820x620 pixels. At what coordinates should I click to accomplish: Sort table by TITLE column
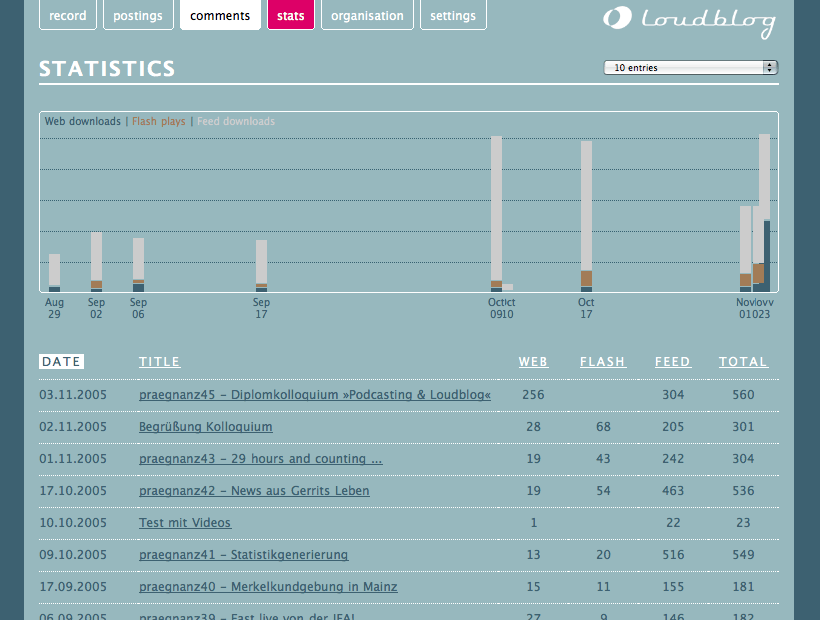coord(160,362)
